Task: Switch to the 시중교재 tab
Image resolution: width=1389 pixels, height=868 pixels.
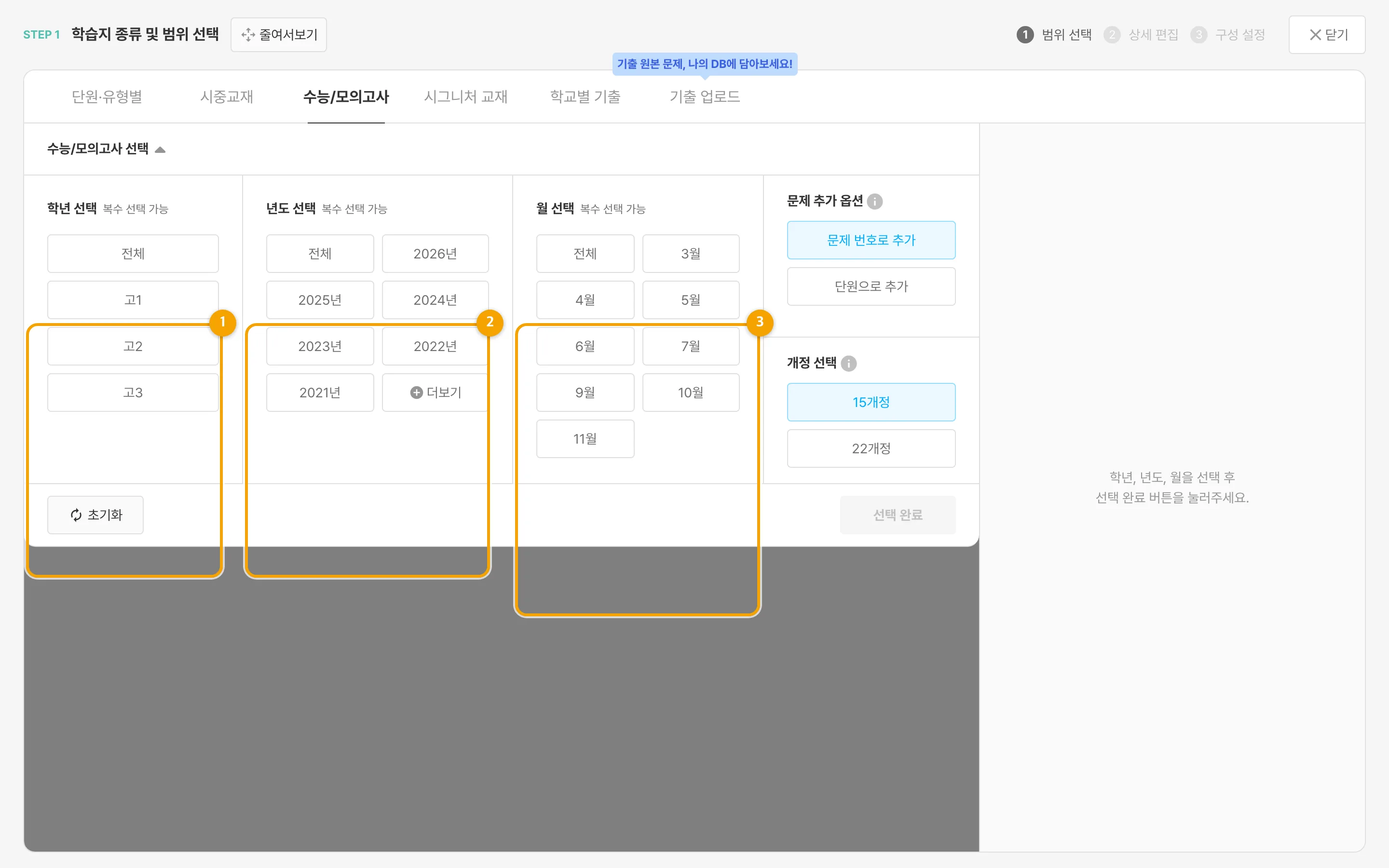Action: 227,96
